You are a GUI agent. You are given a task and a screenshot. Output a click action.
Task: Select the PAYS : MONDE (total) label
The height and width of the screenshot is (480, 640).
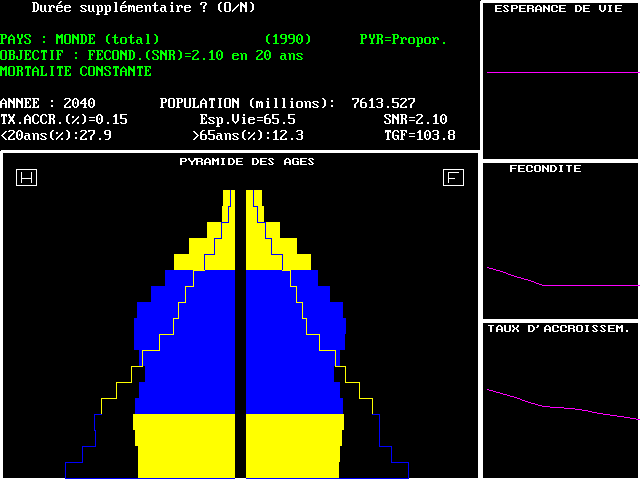pos(80,40)
